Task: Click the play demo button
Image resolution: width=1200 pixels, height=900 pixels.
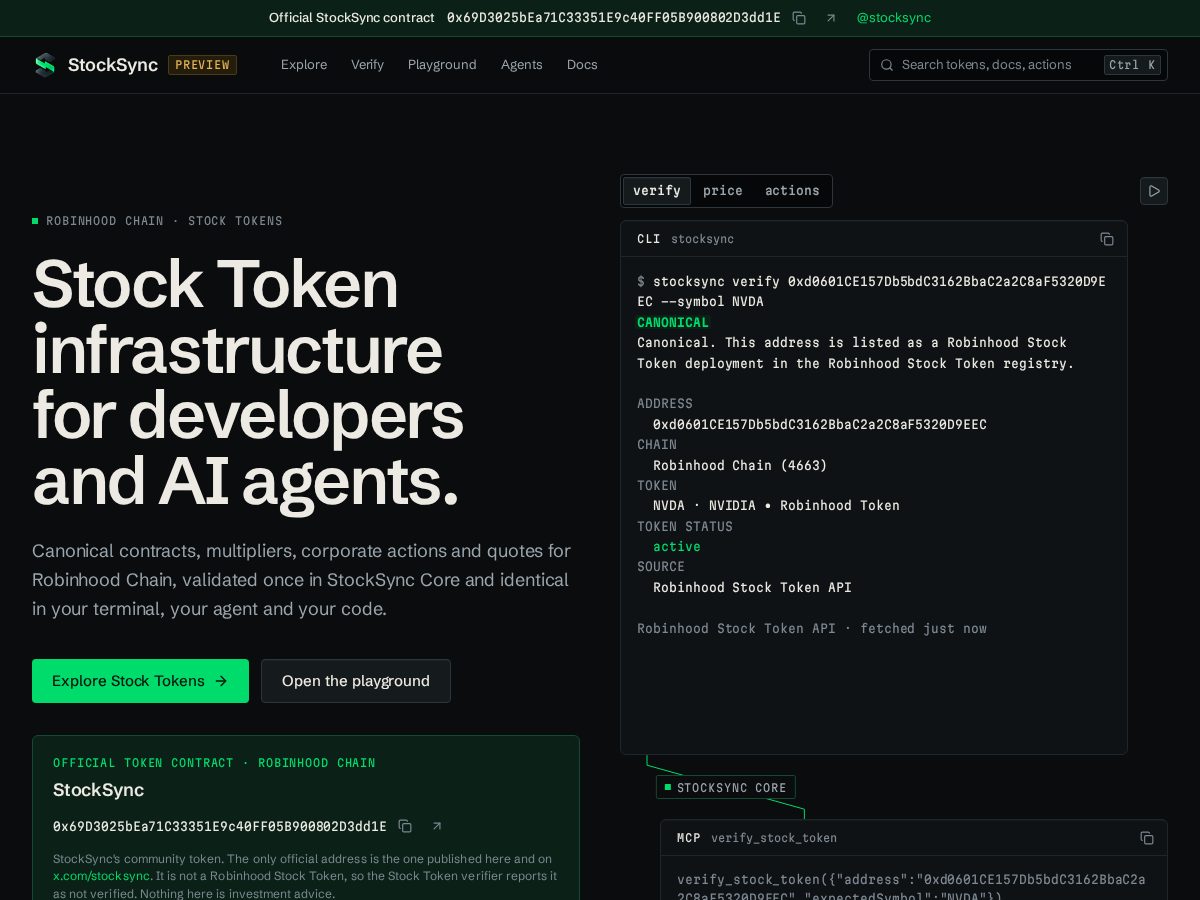Action: (1154, 191)
